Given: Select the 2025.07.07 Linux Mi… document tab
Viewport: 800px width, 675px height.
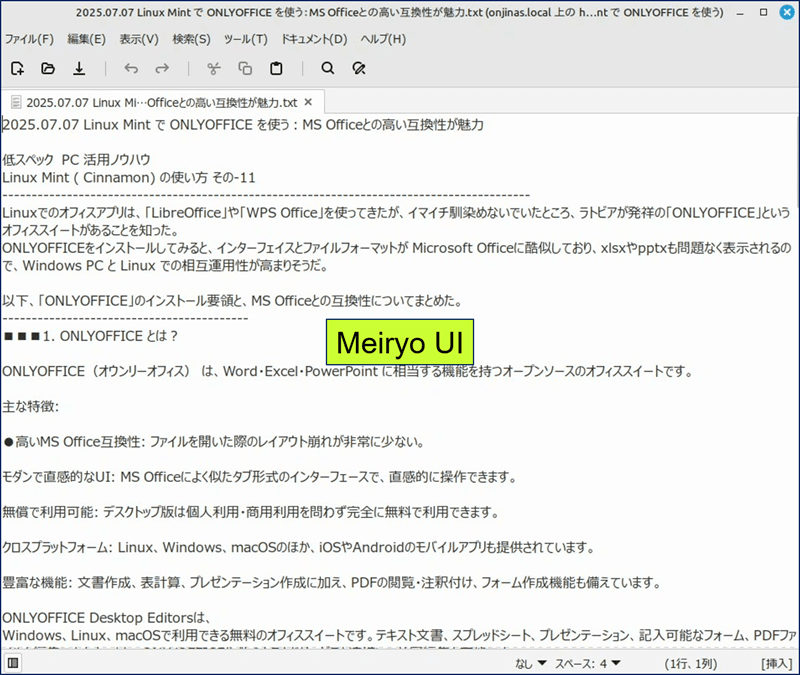Looking at the screenshot, I should 162,103.
